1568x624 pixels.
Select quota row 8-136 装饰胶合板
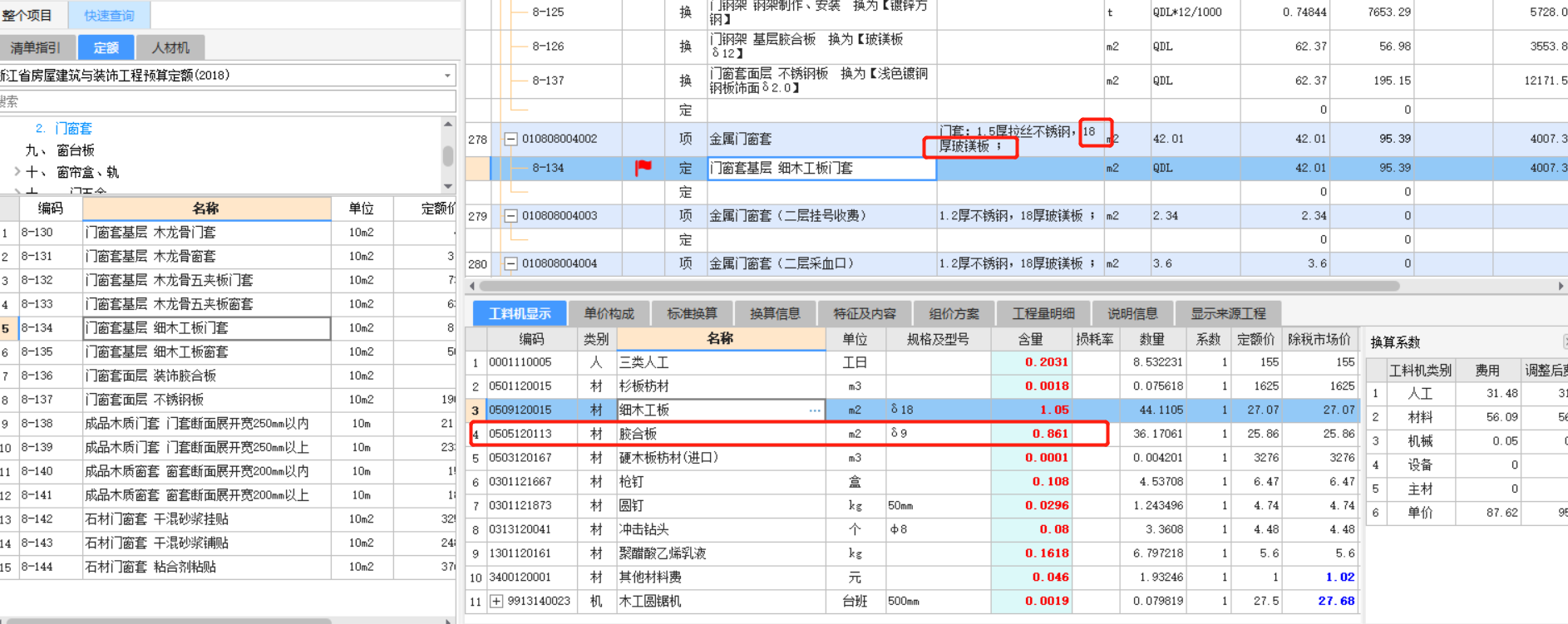click(228, 376)
